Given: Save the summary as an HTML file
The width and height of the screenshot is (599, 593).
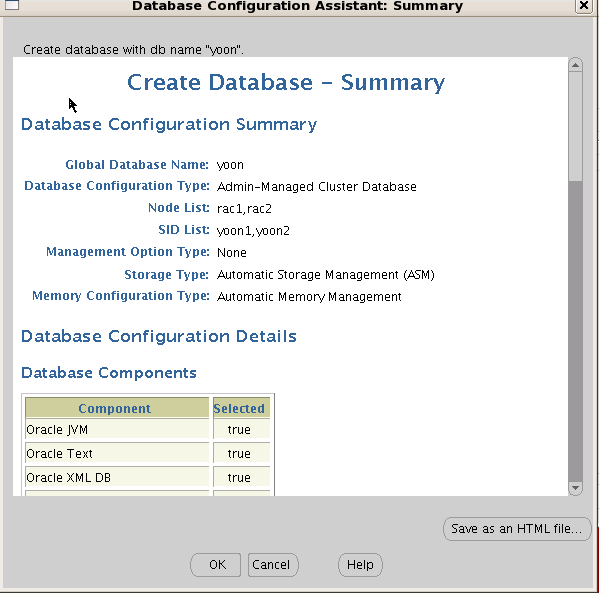Looking at the screenshot, I should click(517, 529).
